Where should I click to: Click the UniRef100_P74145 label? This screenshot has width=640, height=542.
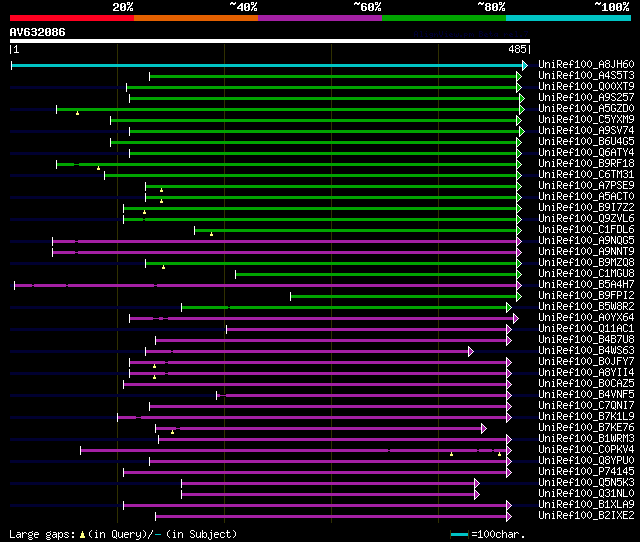coord(586,472)
